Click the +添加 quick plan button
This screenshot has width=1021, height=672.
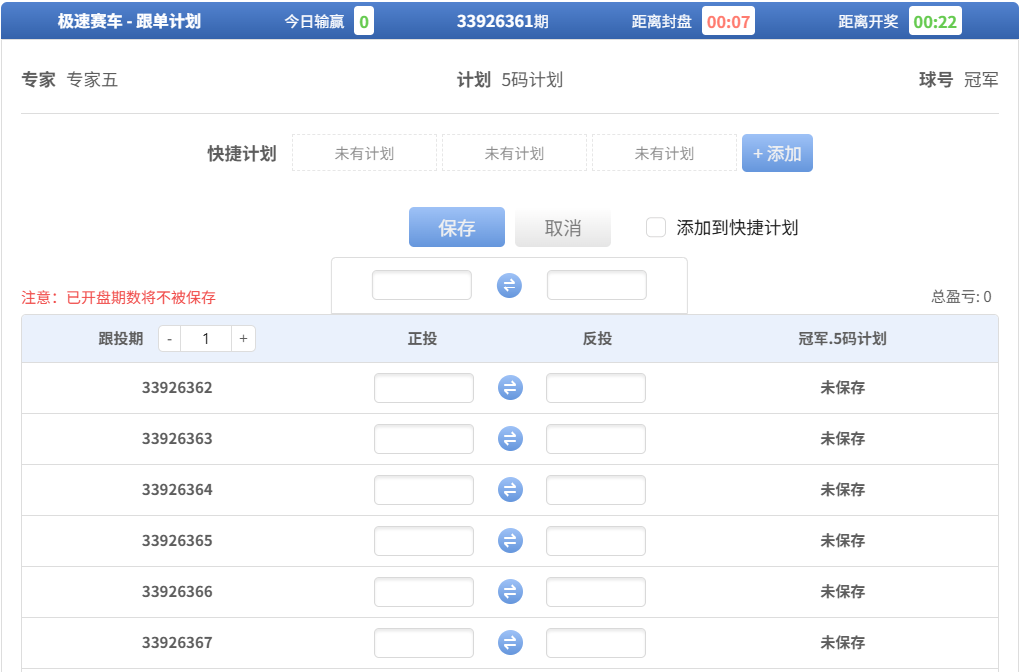[x=777, y=152]
